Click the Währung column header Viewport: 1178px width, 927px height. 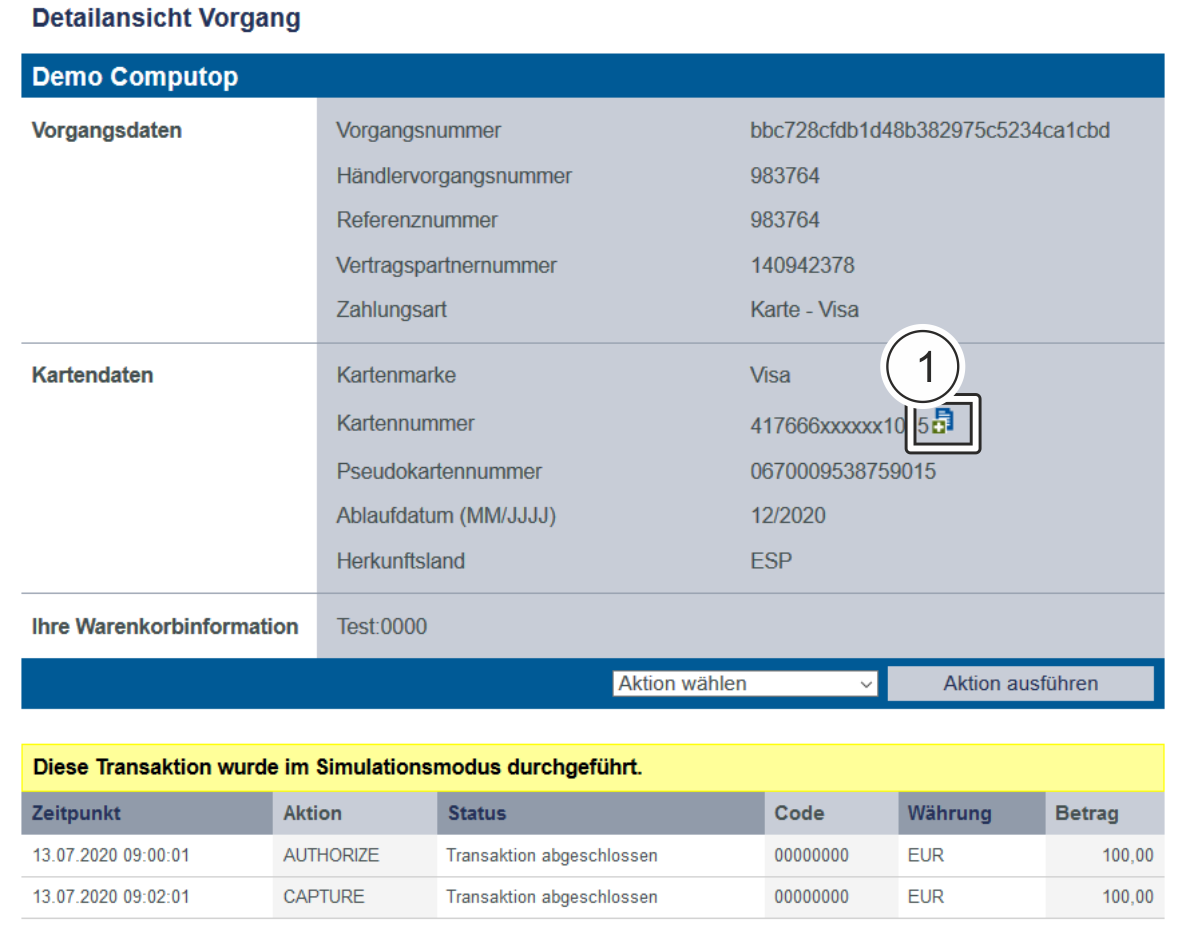click(x=949, y=813)
